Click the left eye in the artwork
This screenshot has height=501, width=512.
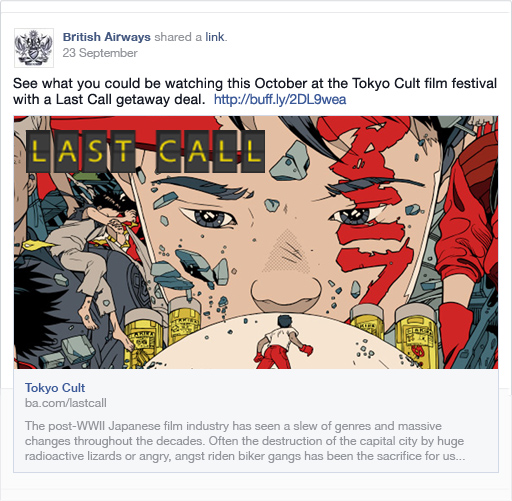click(x=208, y=217)
